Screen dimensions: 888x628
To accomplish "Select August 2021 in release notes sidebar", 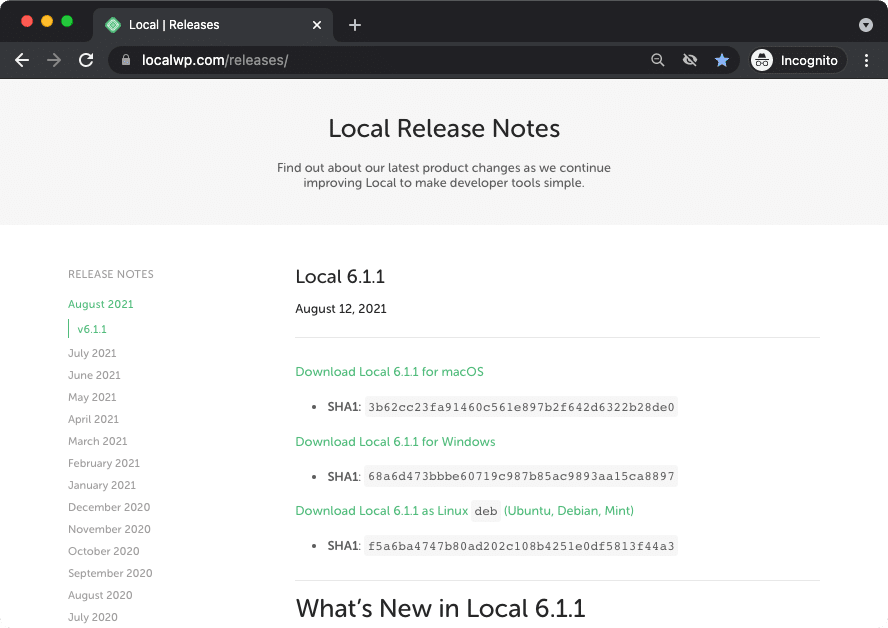I will pos(101,304).
